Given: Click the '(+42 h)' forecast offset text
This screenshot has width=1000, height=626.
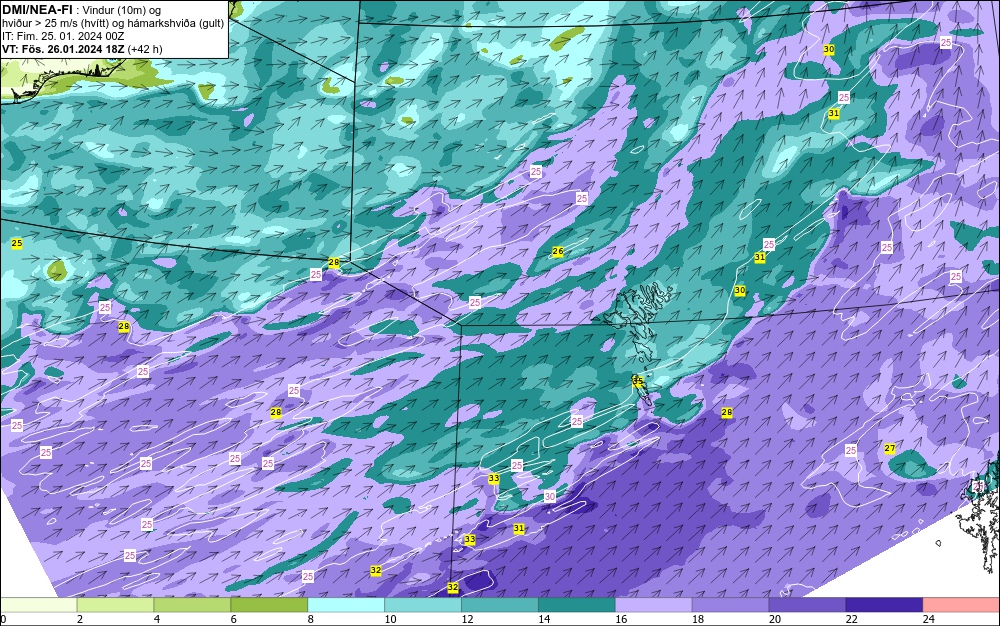Looking at the screenshot, I should [145, 49].
